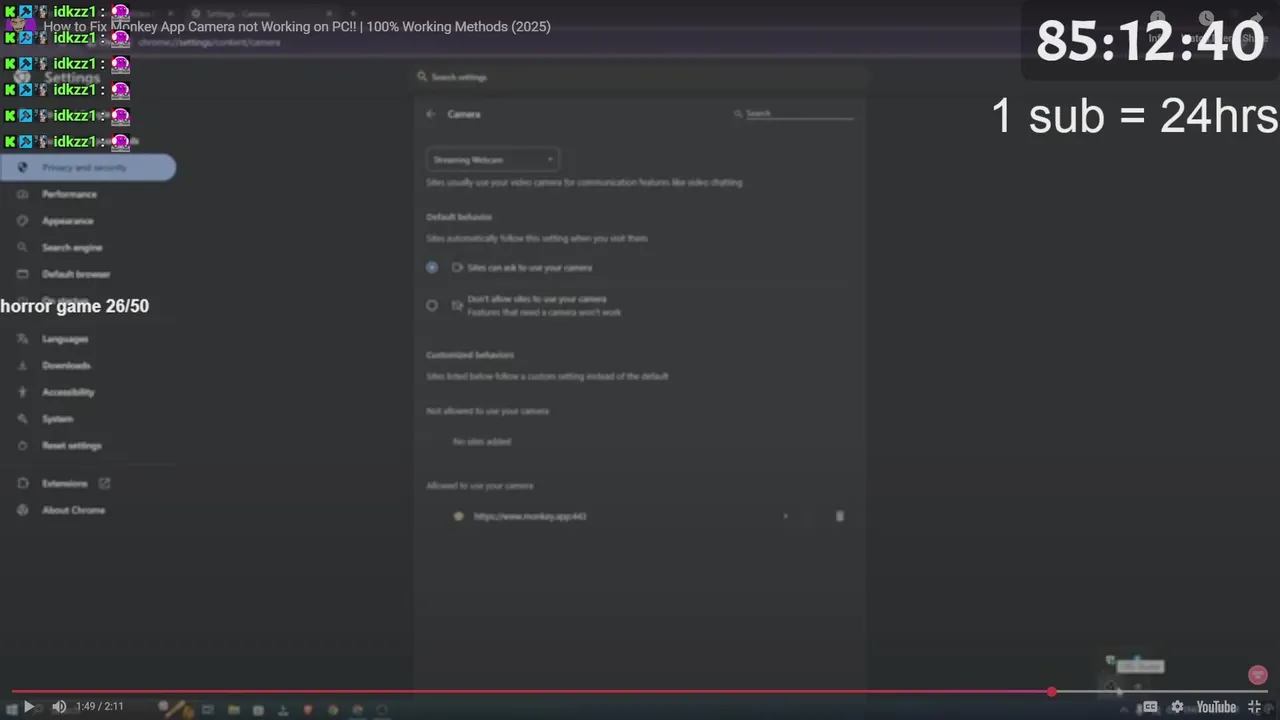Open the Streaming Webcam dropdown

pyautogui.click(x=492, y=160)
